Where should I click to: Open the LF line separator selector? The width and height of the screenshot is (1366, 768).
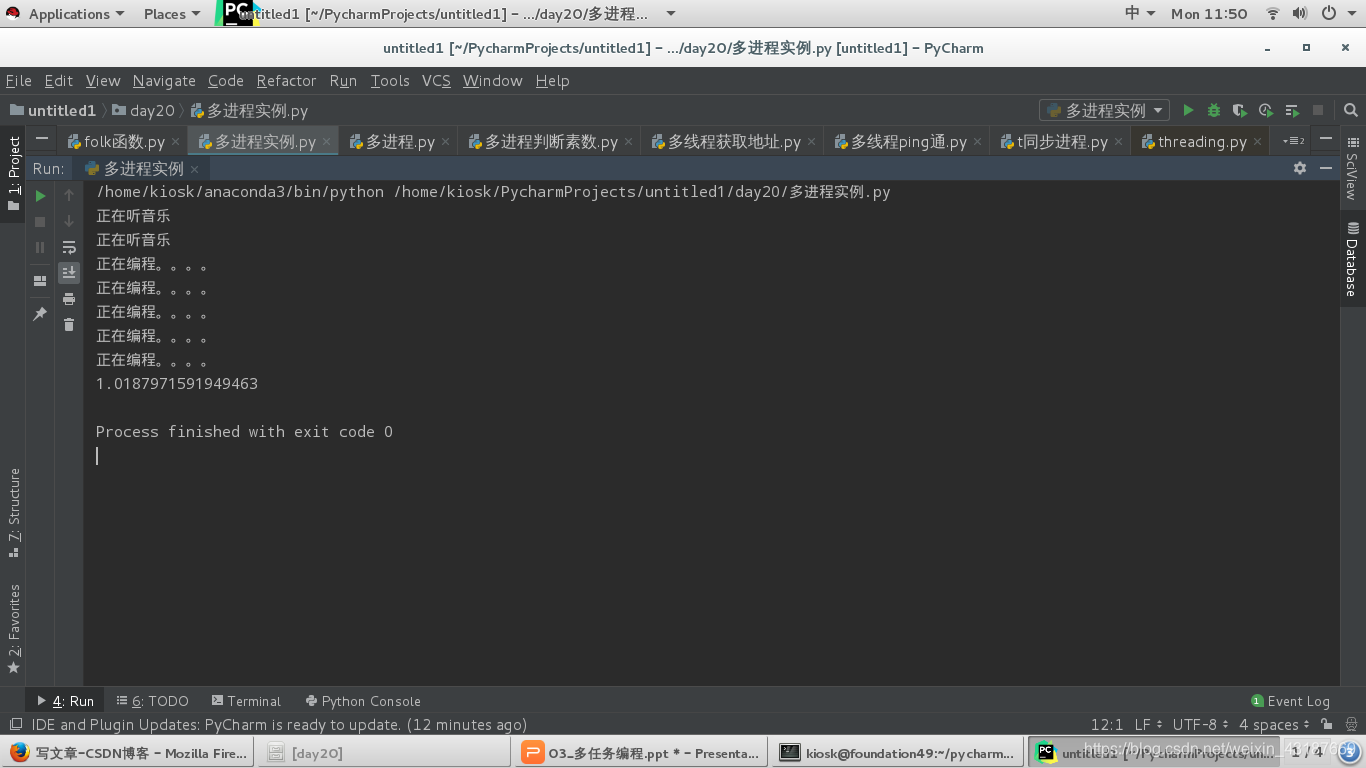tap(1148, 724)
